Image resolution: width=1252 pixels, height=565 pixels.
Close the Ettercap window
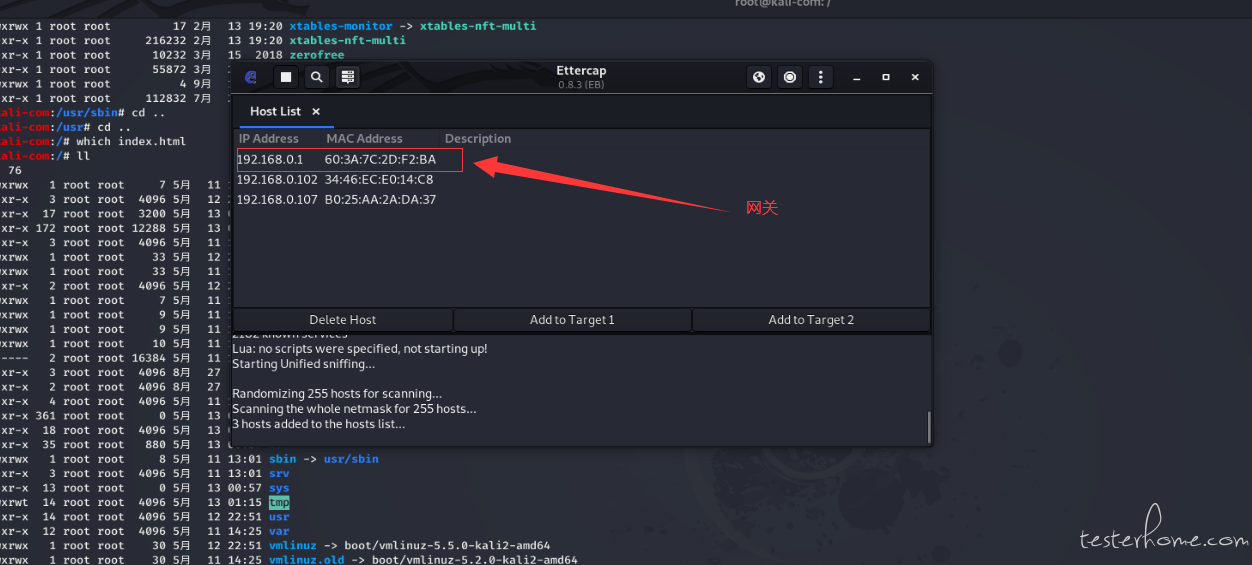point(915,77)
